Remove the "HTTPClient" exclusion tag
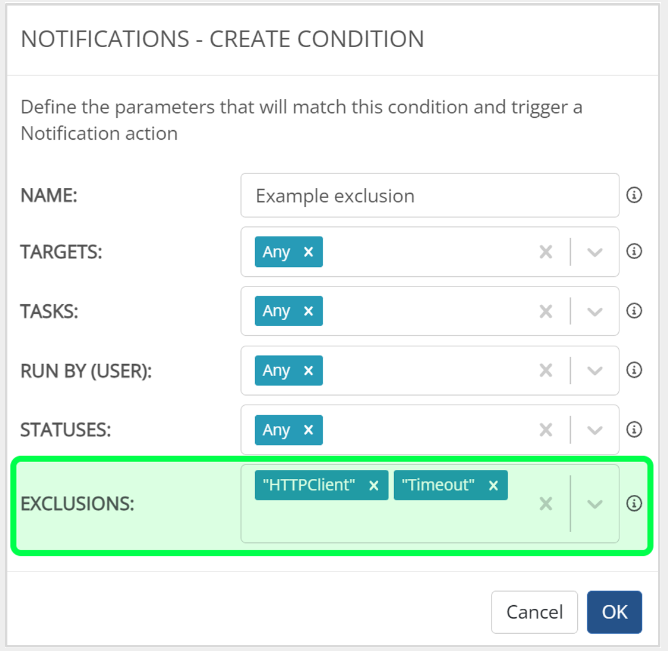 click(x=373, y=485)
